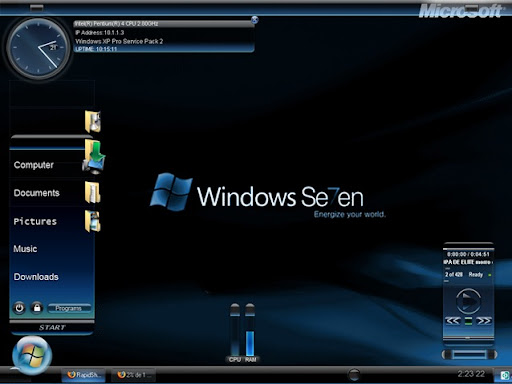
Task: Click the taskbar clock showing 2:23 22
Action: [471, 374]
